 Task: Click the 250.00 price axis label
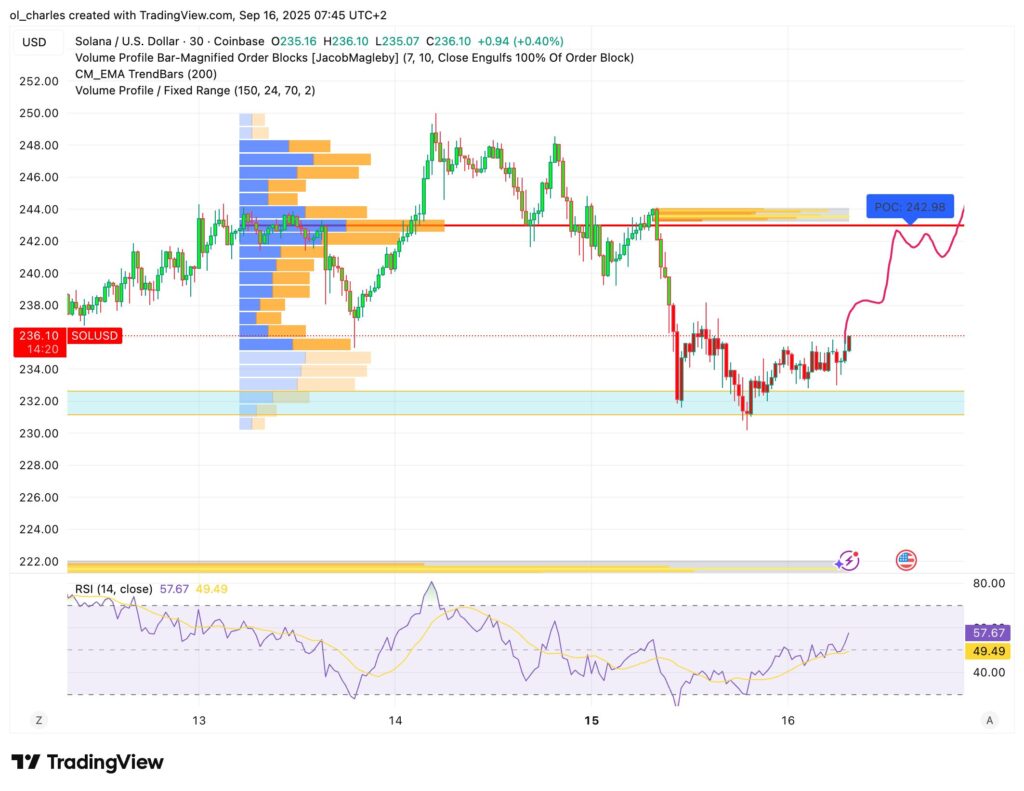pos(39,113)
